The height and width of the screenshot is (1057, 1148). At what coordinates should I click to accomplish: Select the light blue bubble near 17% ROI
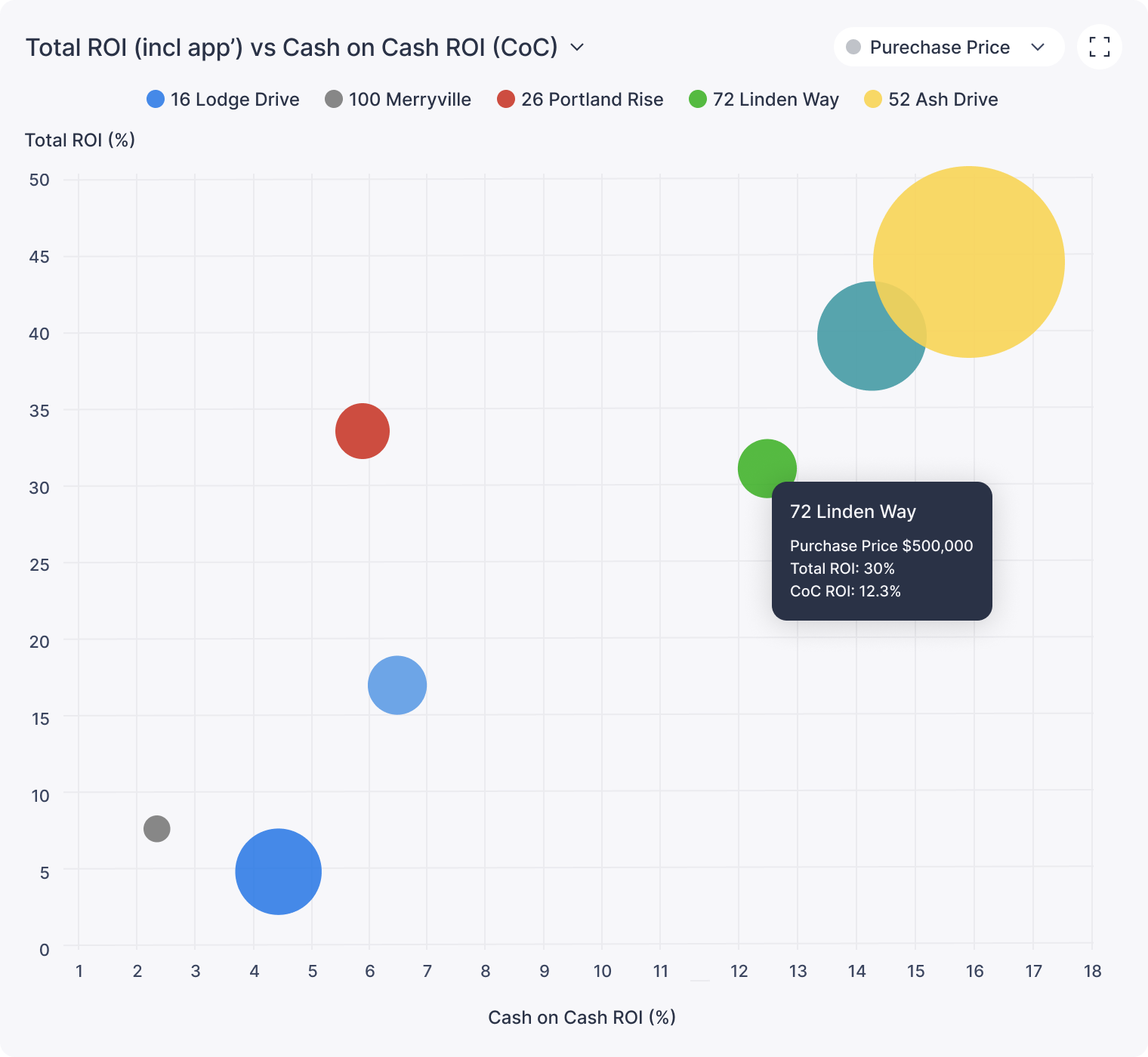(x=397, y=685)
